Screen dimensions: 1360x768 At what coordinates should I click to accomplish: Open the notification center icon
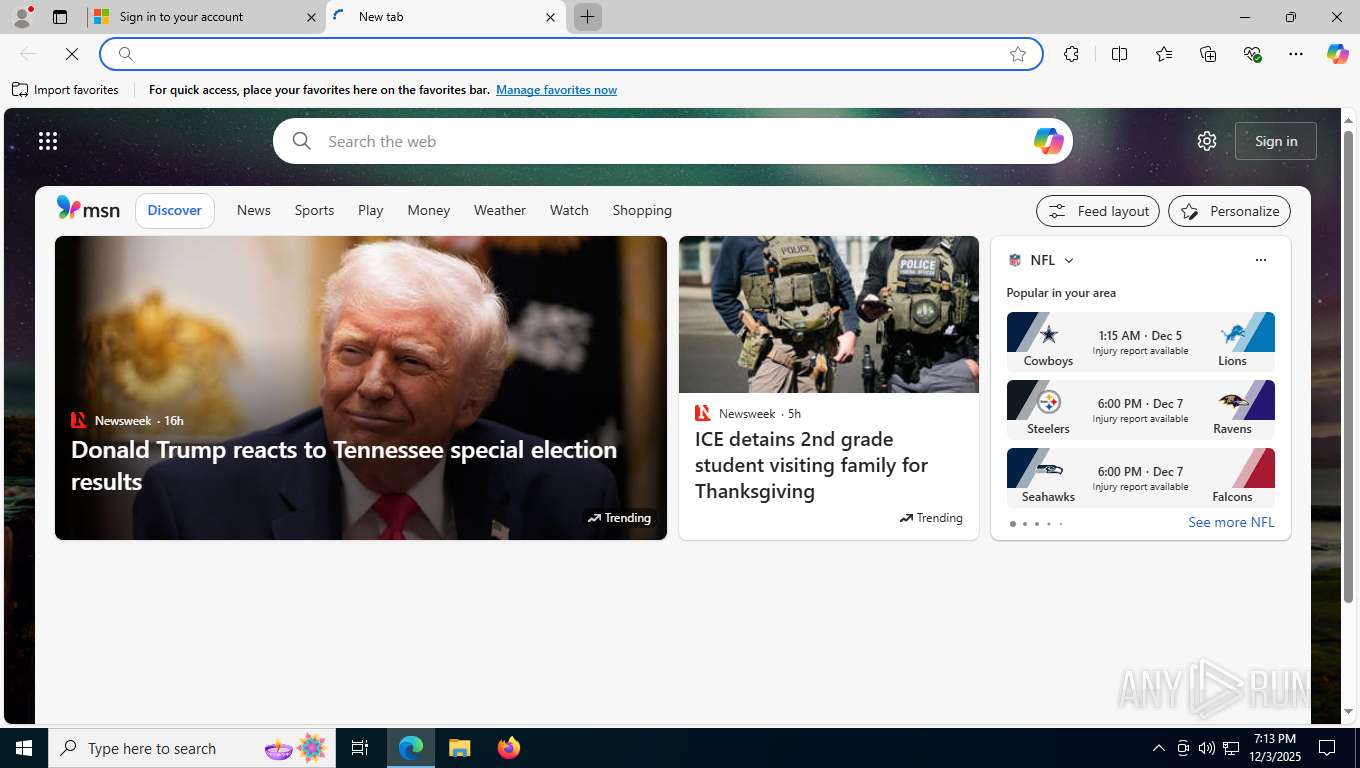click(1328, 748)
